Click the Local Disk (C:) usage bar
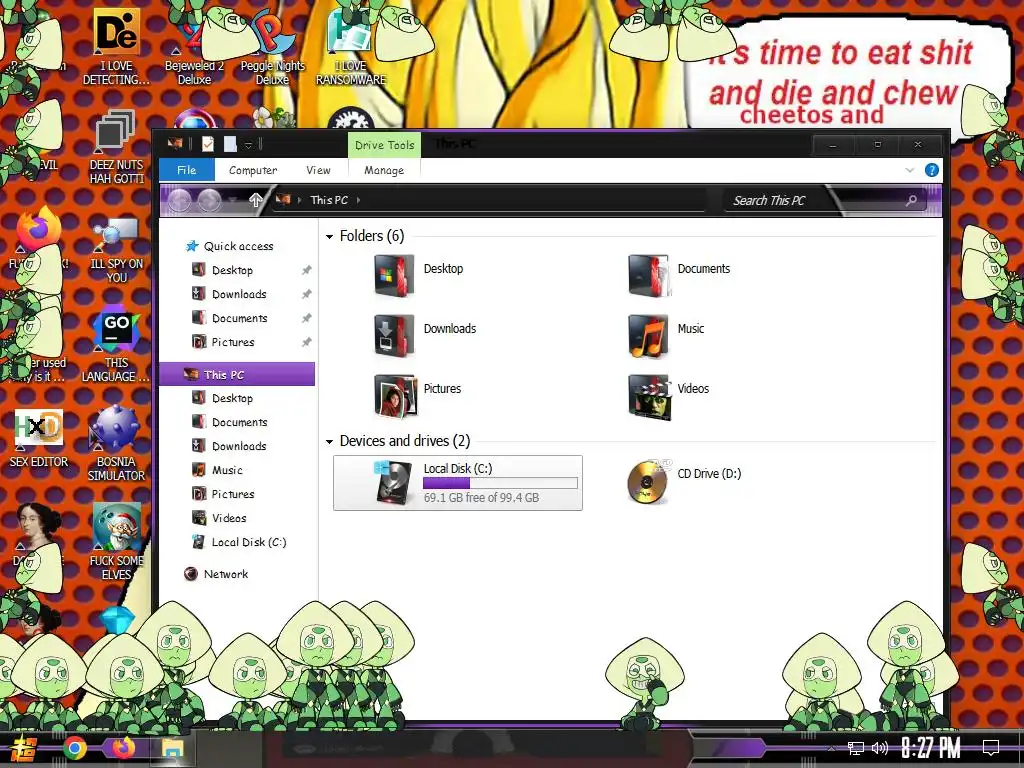 (500, 483)
